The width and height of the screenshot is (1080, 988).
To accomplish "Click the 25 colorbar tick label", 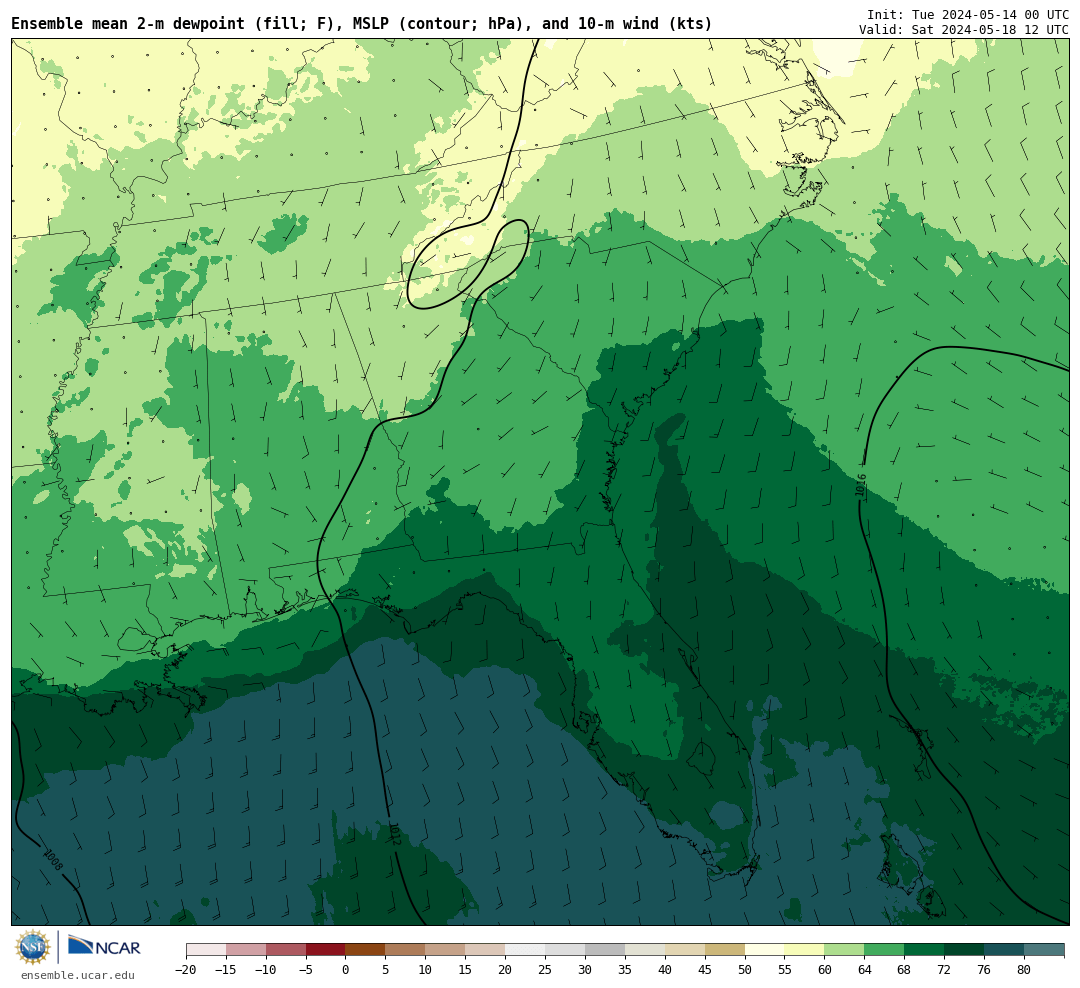I will tap(546, 970).
